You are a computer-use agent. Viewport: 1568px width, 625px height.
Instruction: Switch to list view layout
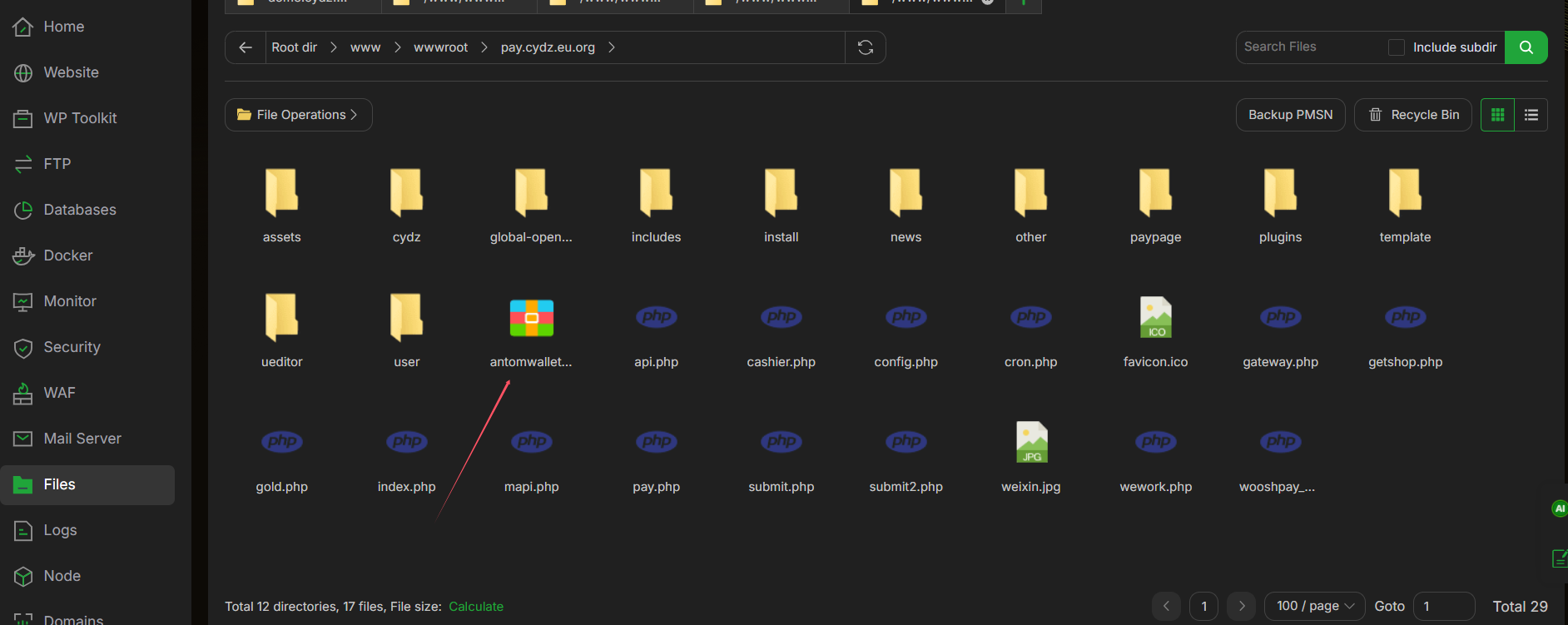pos(1531,115)
